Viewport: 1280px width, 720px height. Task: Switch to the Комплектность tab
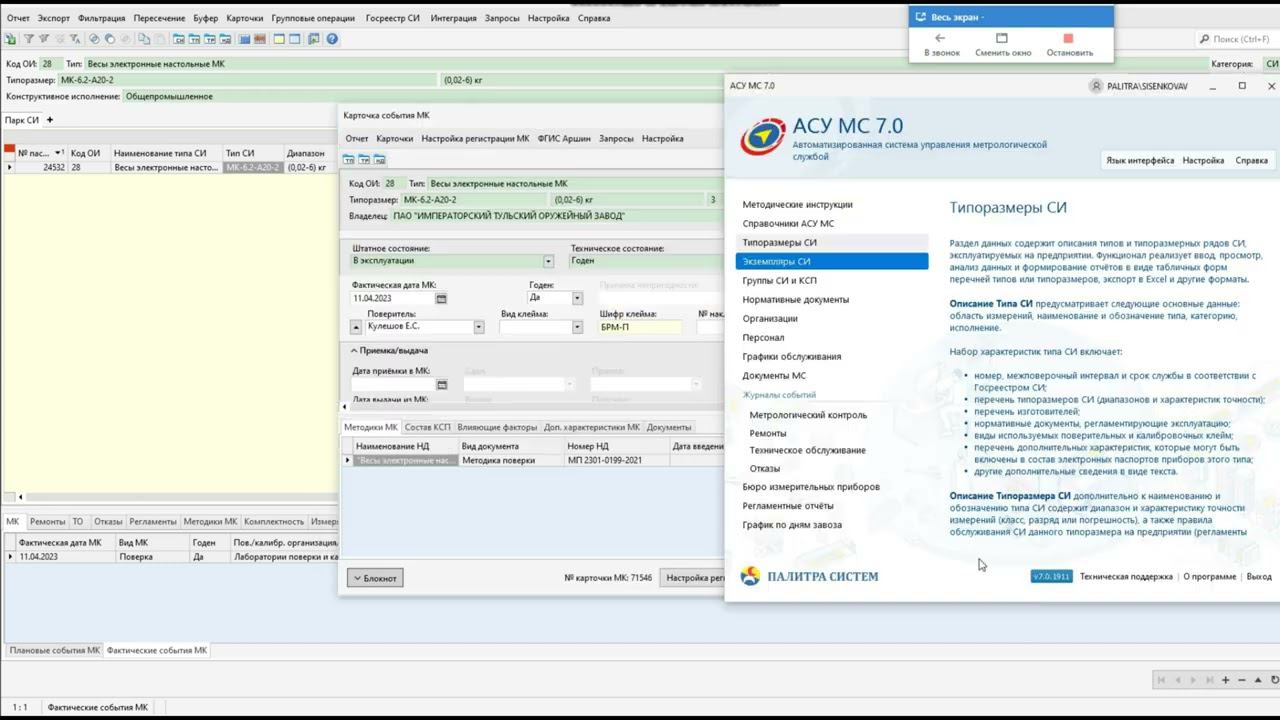[274, 521]
